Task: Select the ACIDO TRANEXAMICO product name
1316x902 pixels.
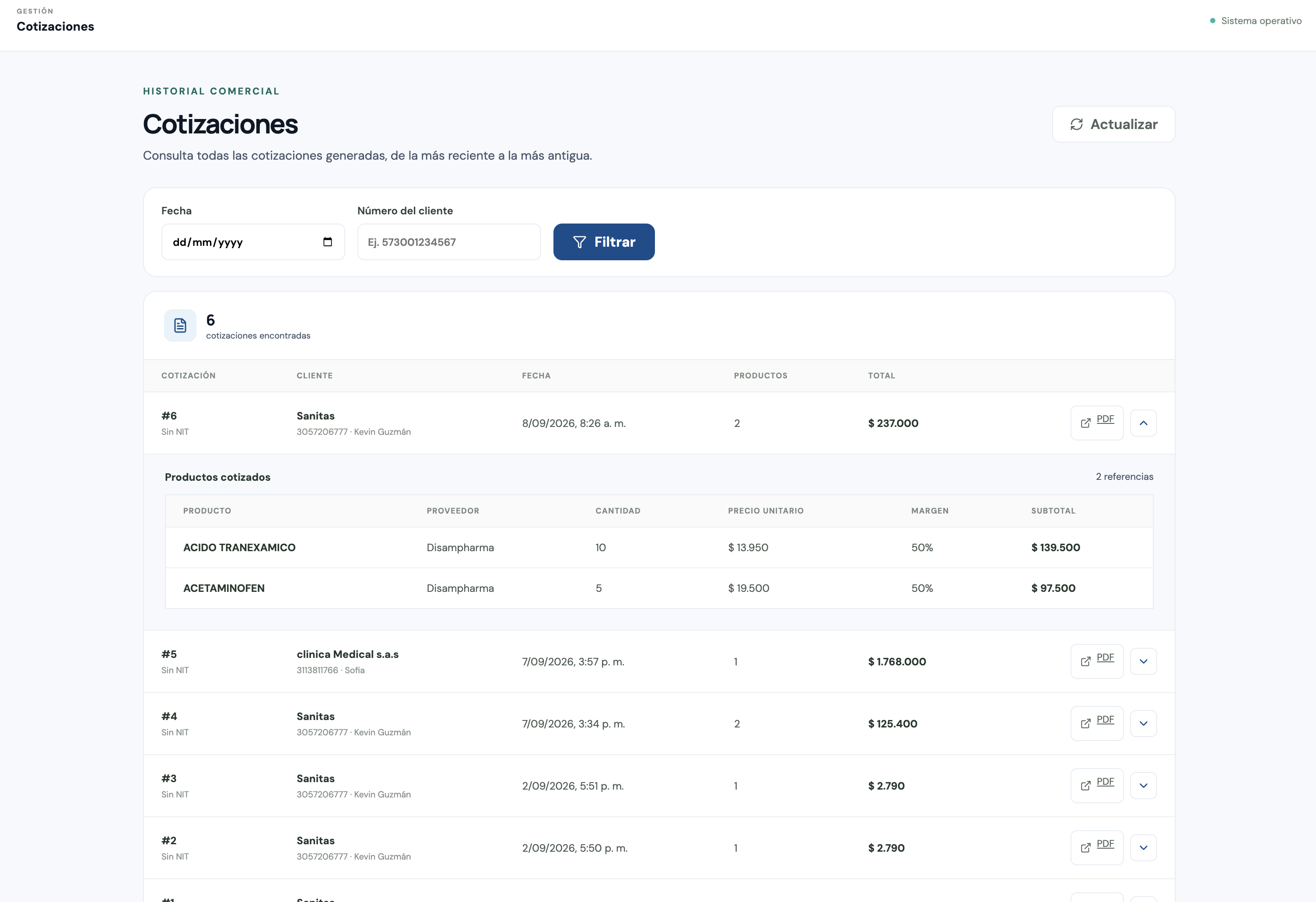Action: (239, 548)
